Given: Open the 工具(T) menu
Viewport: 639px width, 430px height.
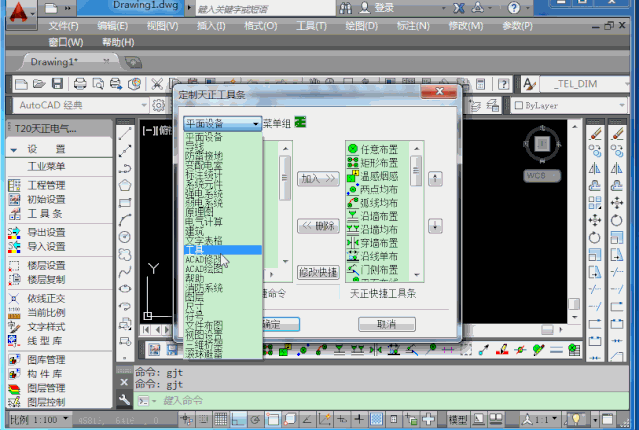Looking at the screenshot, I should [311, 26].
